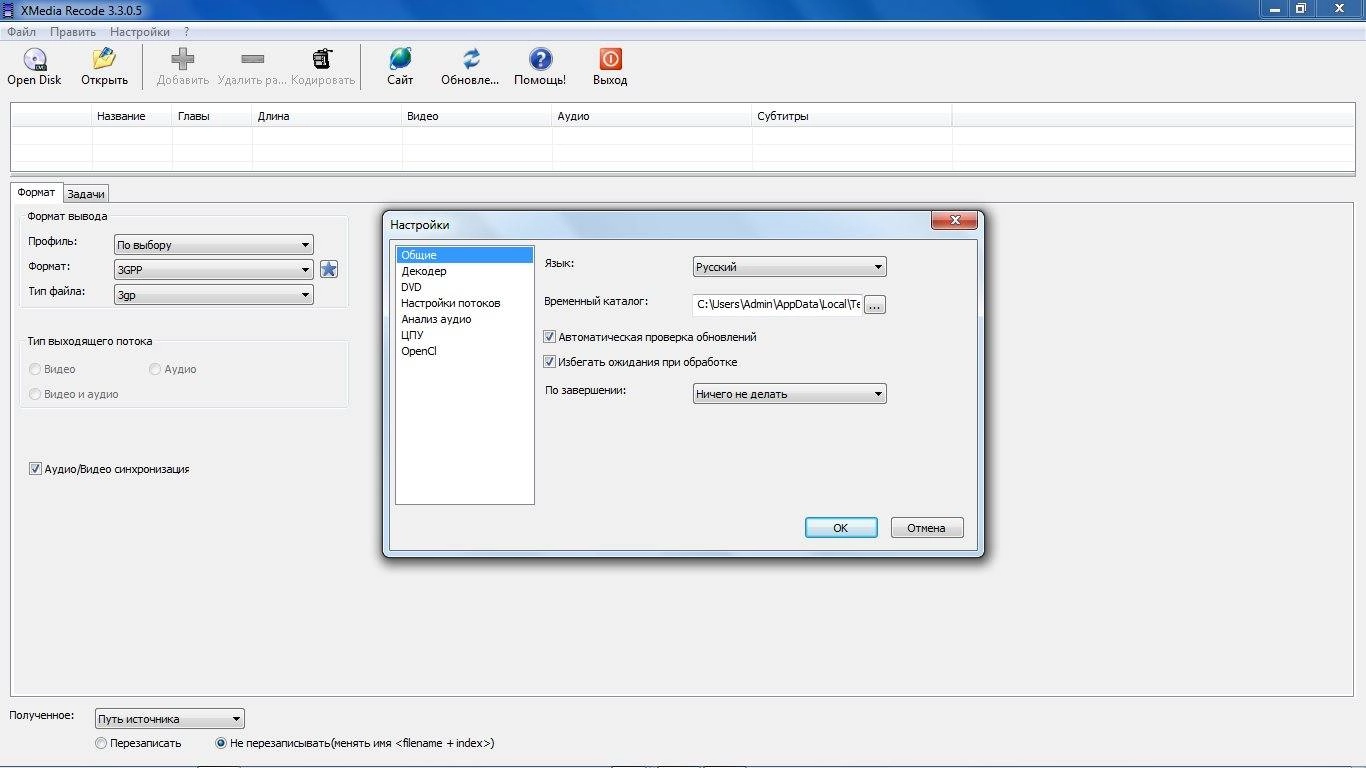1366x768 pixels.
Task: Click the Длина column header
Action: point(327,116)
